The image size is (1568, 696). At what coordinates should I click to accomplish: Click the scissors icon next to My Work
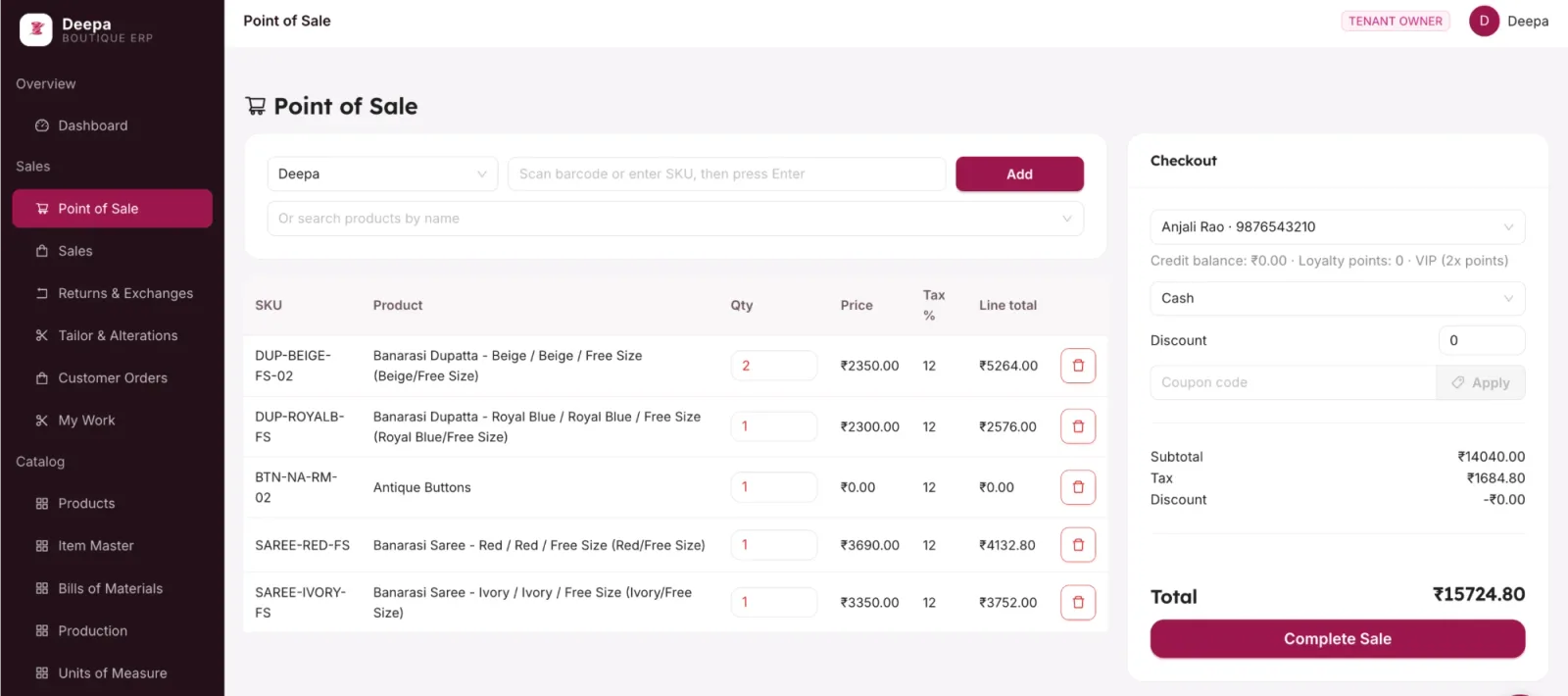pos(42,421)
